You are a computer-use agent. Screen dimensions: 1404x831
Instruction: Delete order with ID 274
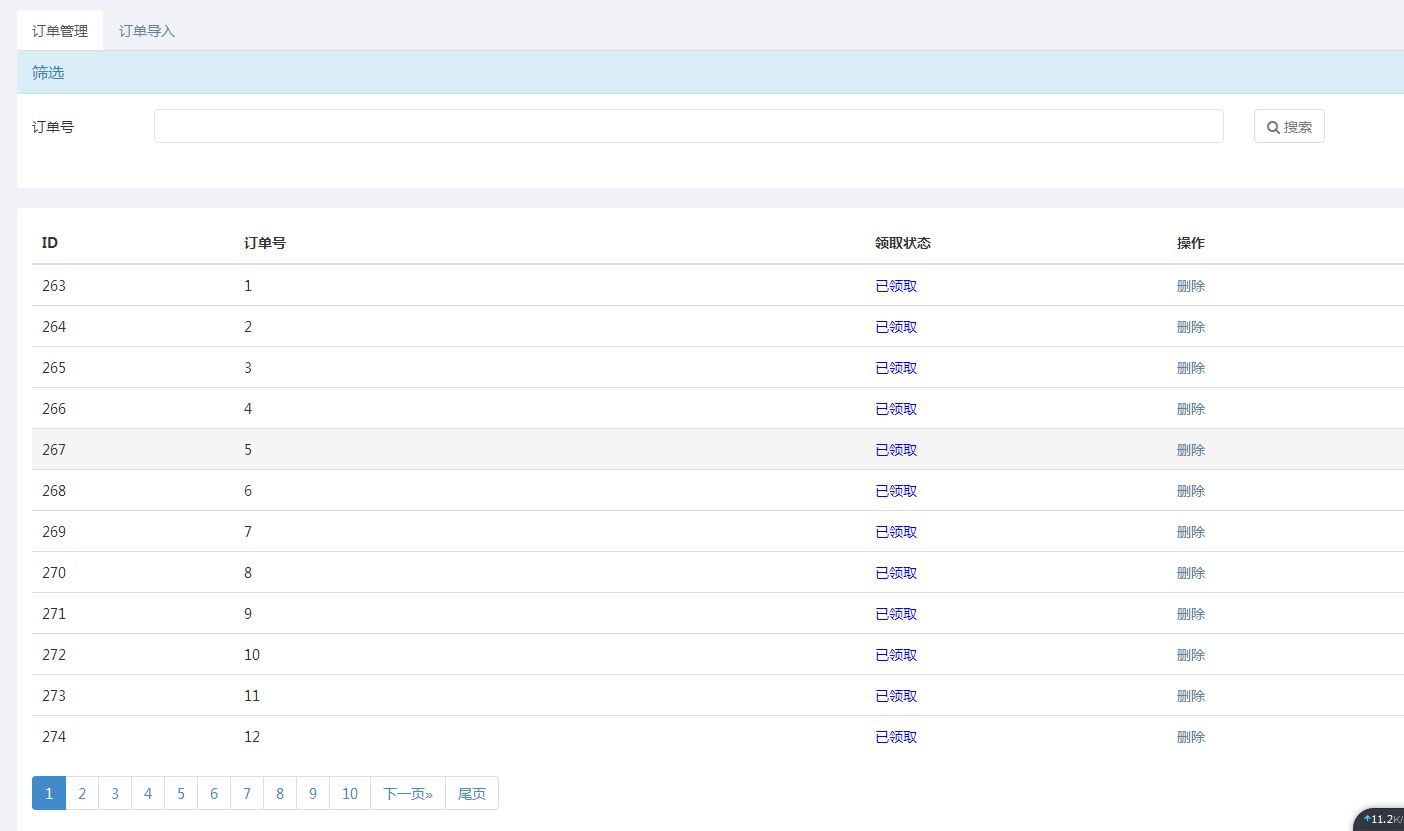pyautogui.click(x=1191, y=737)
